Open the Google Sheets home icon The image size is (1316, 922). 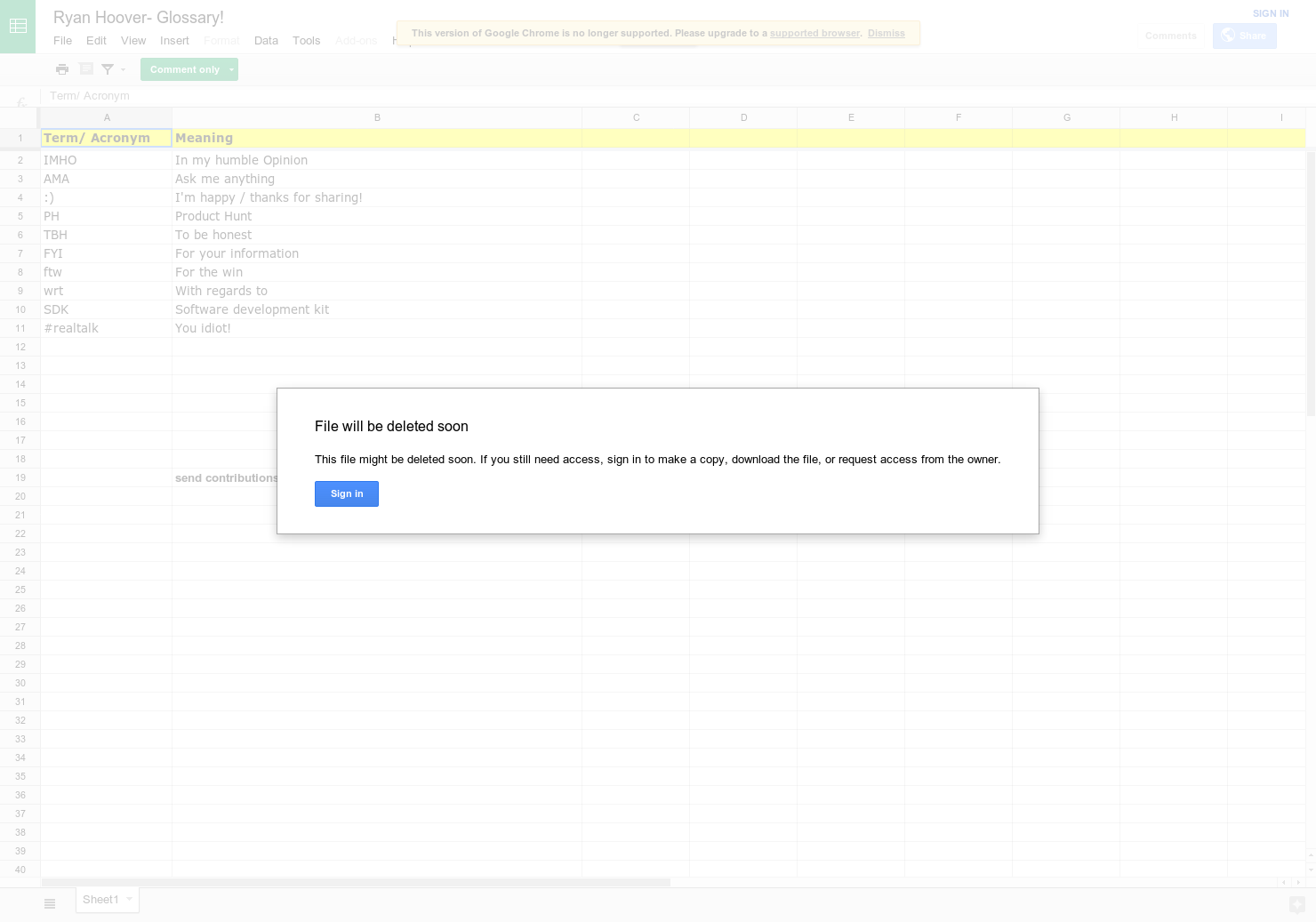tap(18, 27)
